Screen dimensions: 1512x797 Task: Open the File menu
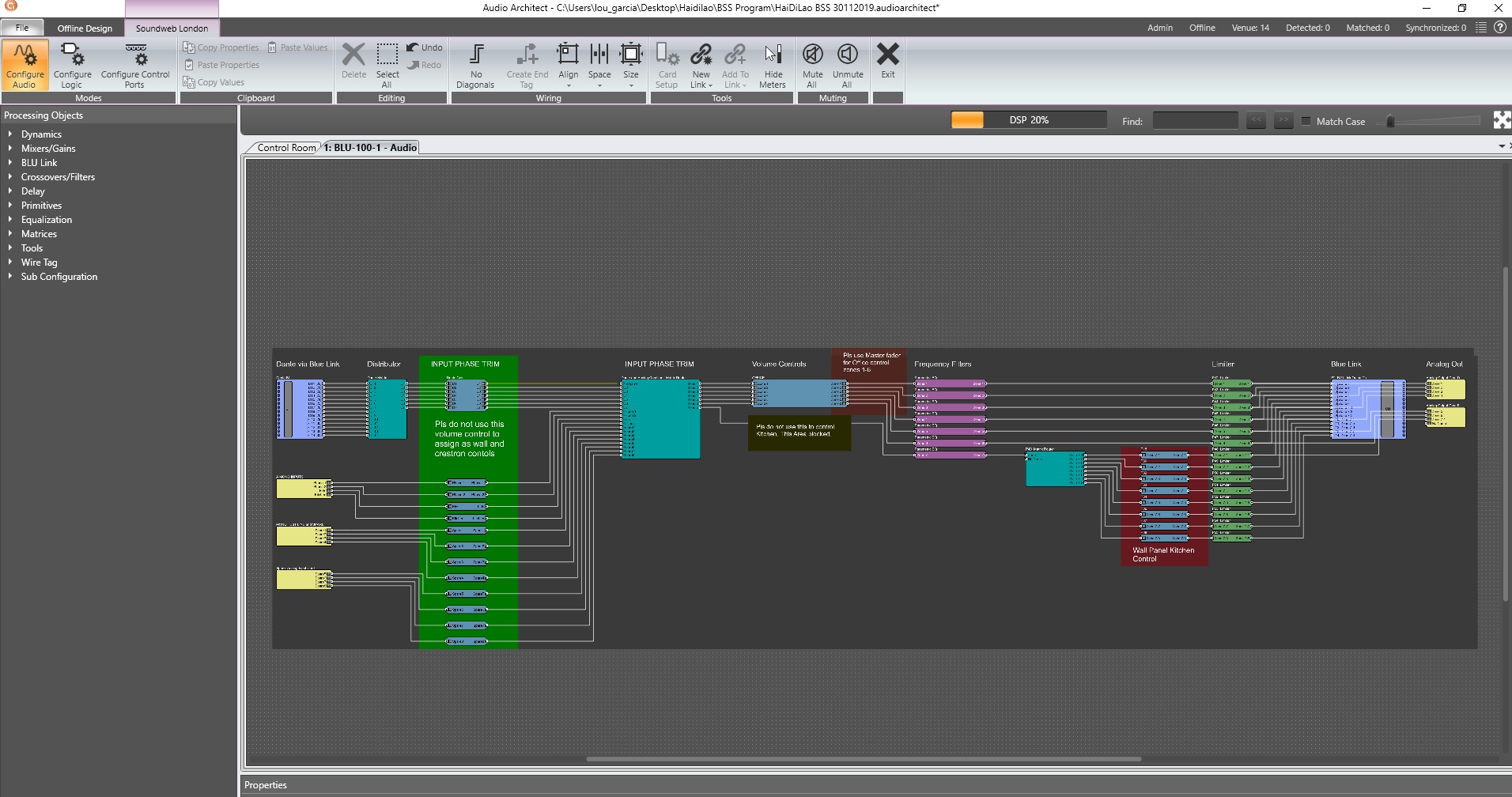coord(22,28)
